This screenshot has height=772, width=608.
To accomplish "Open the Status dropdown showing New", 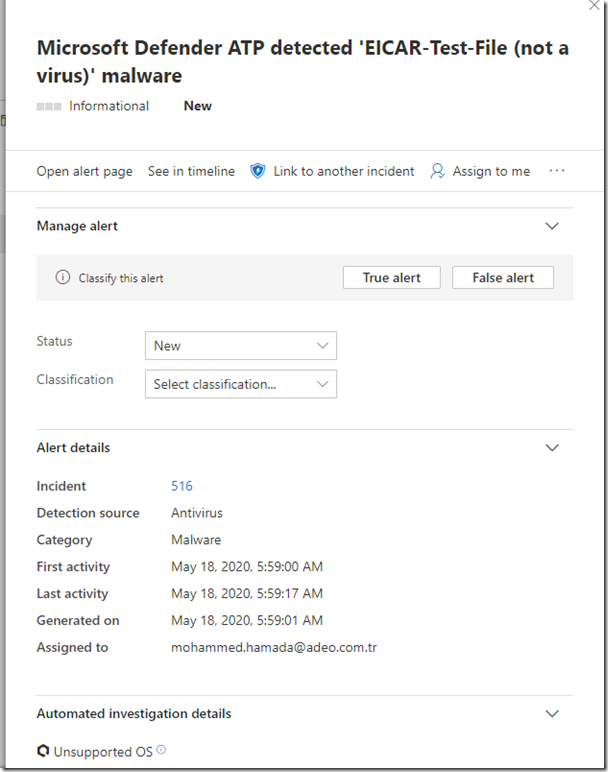I will (241, 346).
